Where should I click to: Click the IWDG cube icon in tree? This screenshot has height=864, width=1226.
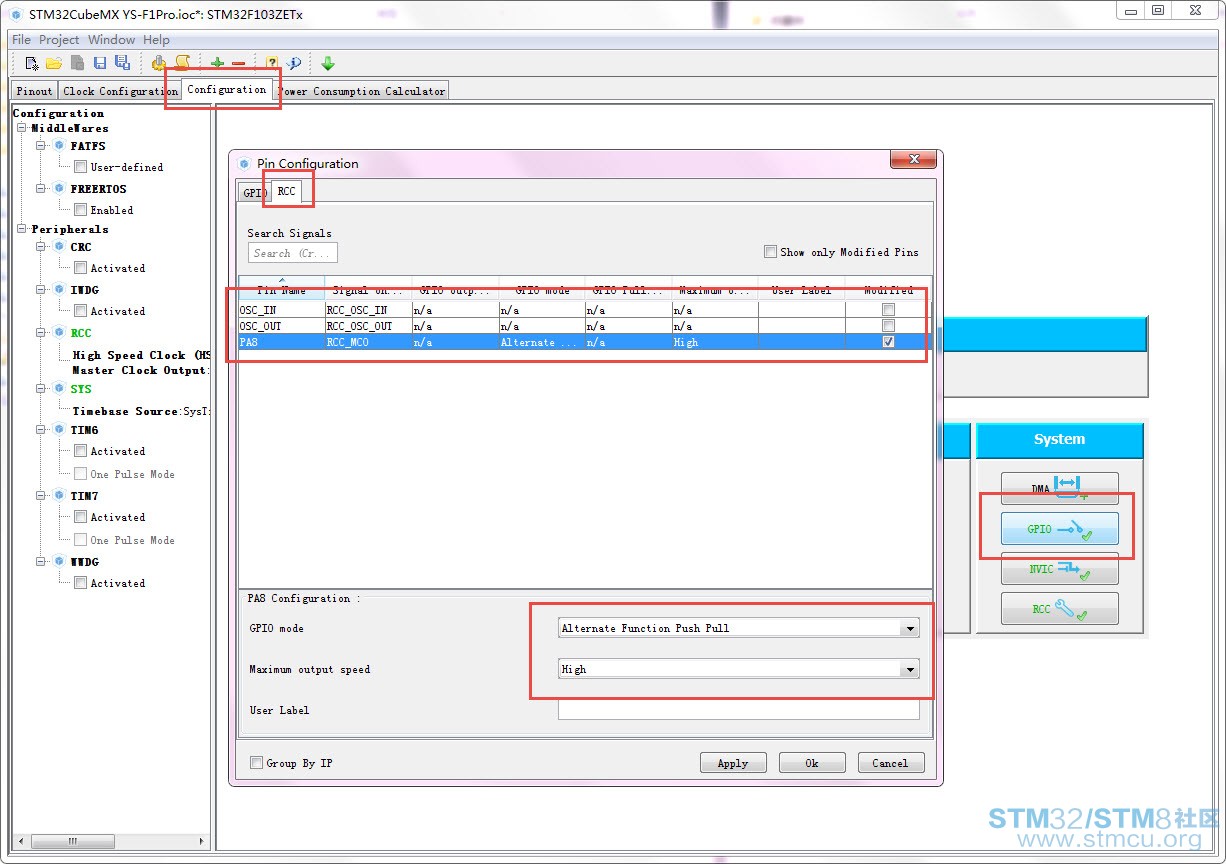click(x=59, y=290)
